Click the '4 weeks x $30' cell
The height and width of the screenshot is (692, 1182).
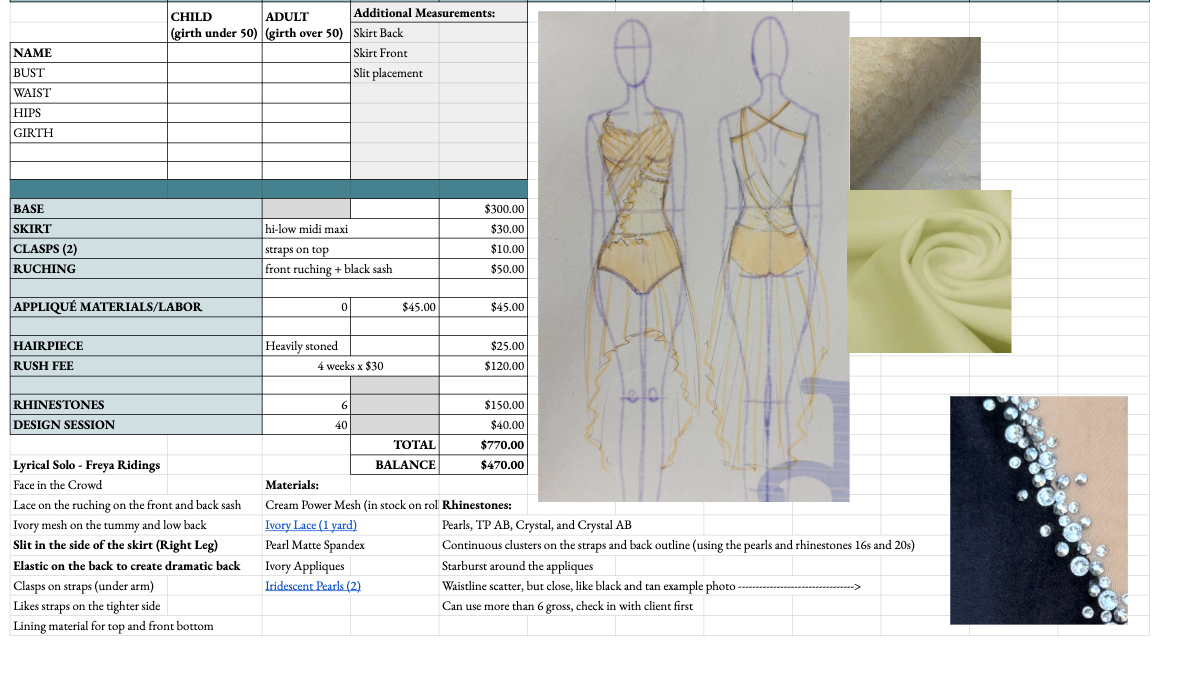point(351,366)
